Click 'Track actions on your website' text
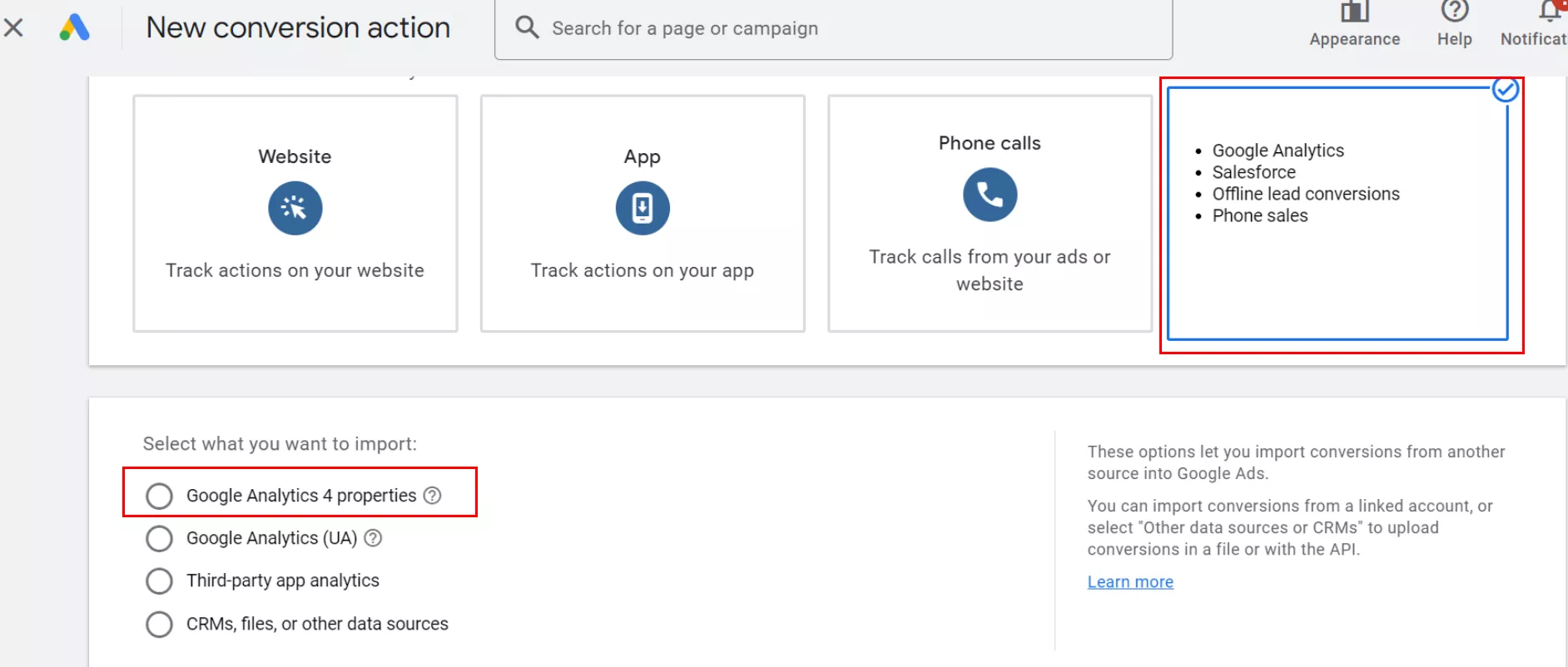This screenshot has height=667, width=1568. pyautogui.click(x=295, y=270)
